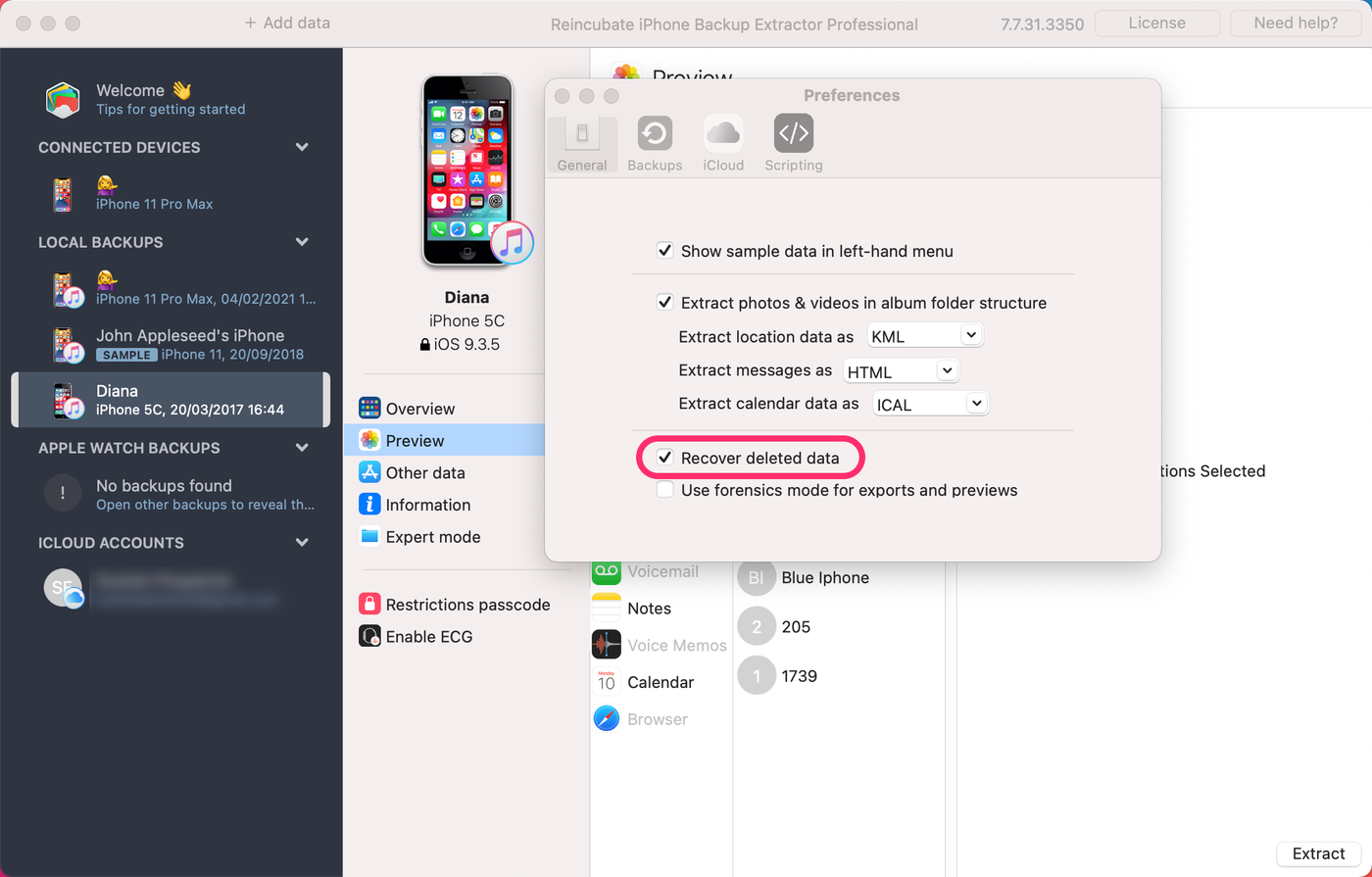Click the Extract button
Viewport: 1372px width, 877px height.
(x=1319, y=853)
